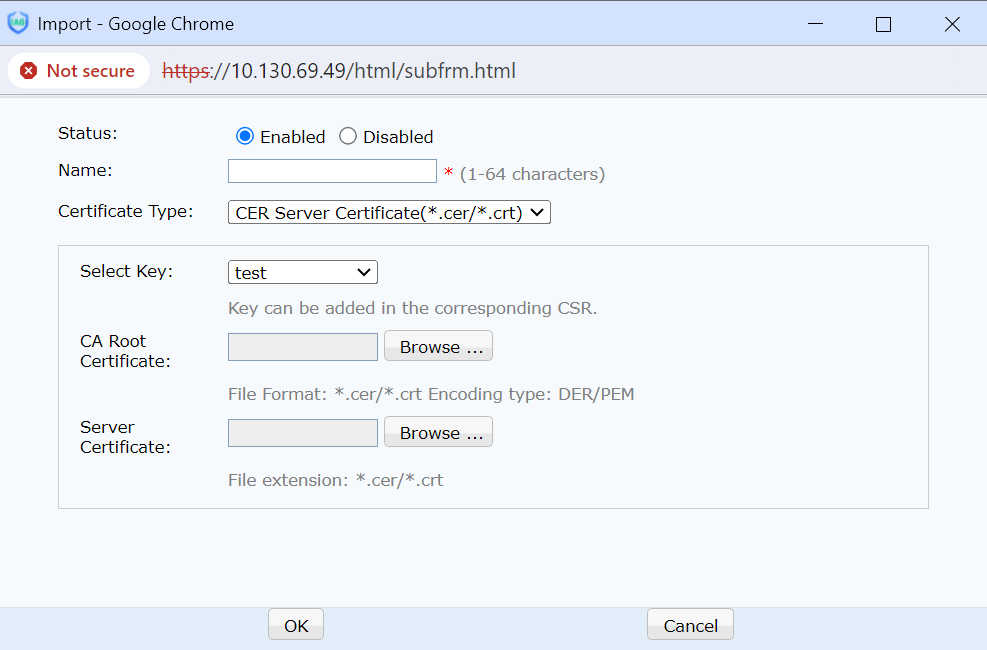The height and width of the screenshot is (650, 987).
Task: Expand the Select Key dropdown
Action: [302, 272]
